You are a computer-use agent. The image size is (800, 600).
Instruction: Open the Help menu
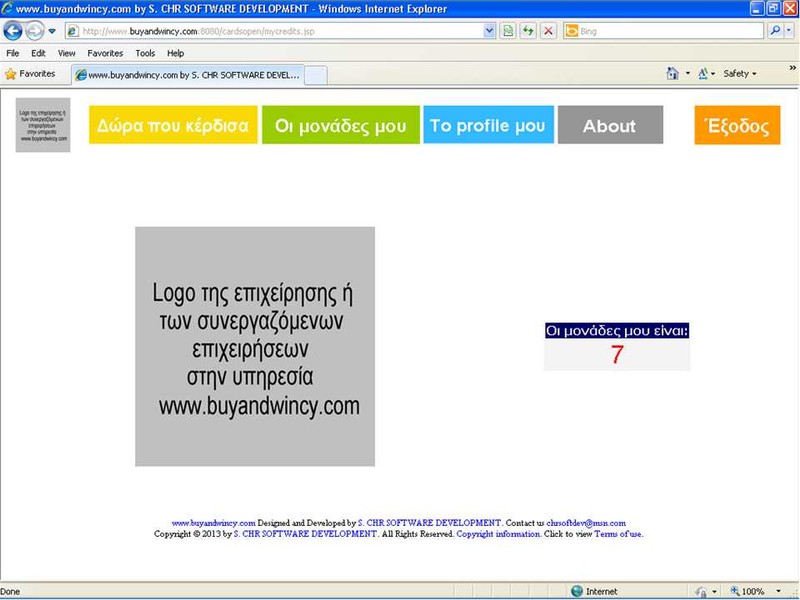click(x=176, y=53)
